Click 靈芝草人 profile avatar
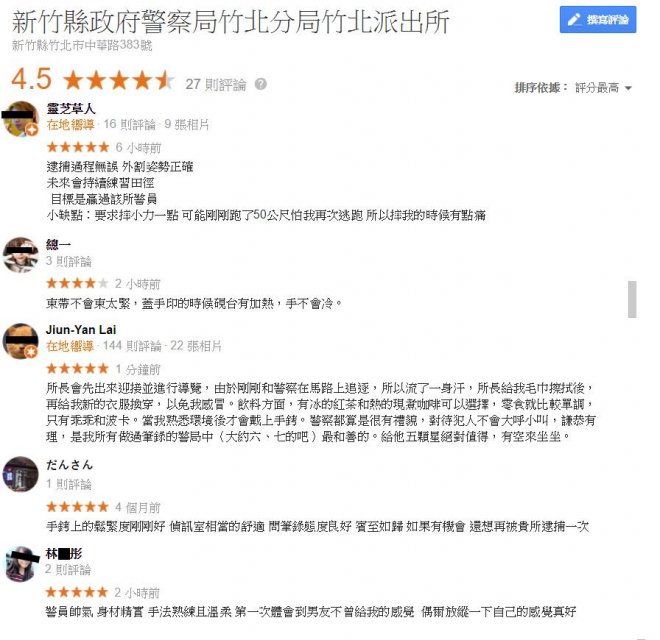Screen dimensions: 660x640 20,119
